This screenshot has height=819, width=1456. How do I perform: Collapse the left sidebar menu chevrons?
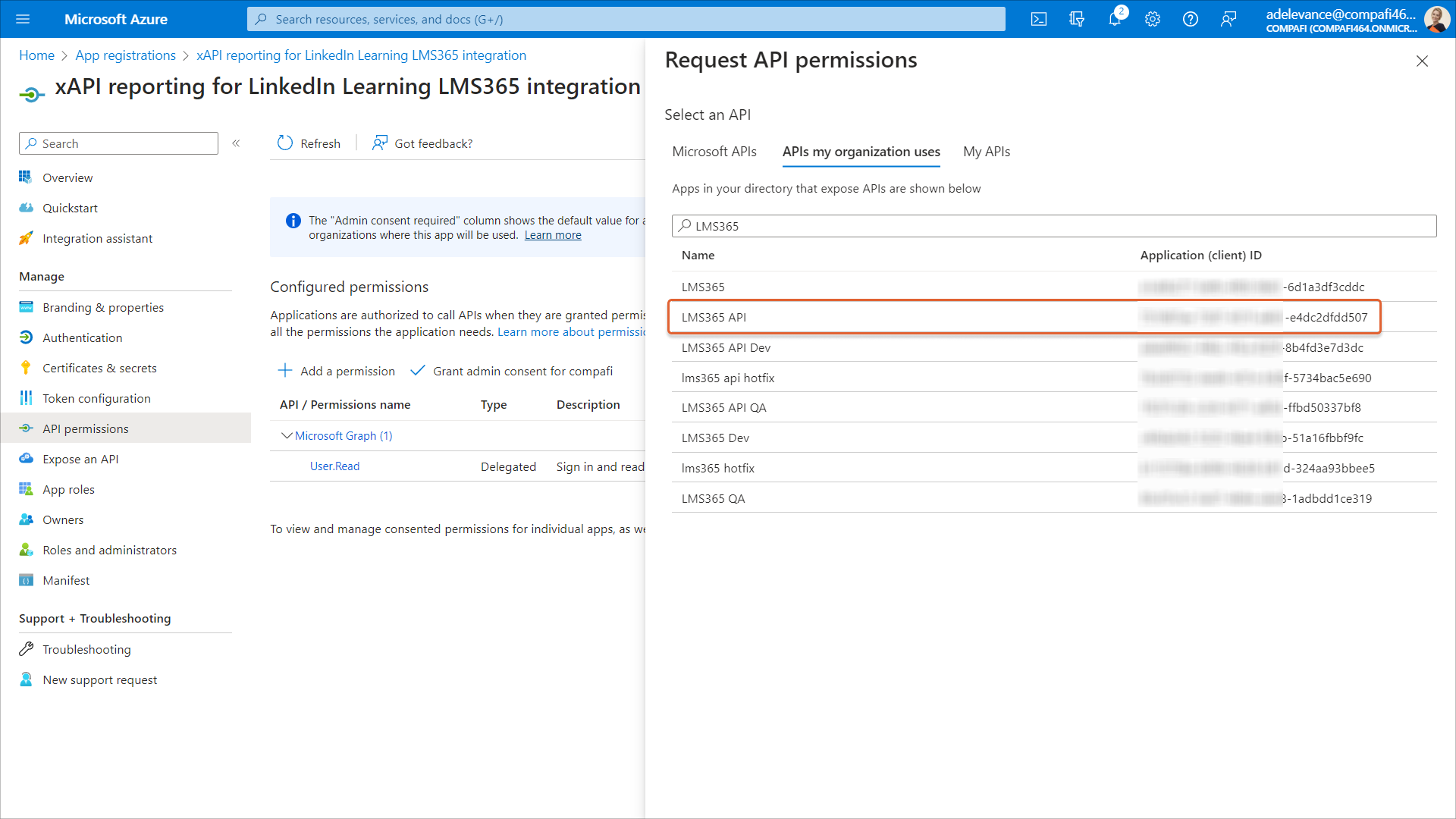pyautogui.click(x=236, y=143)
